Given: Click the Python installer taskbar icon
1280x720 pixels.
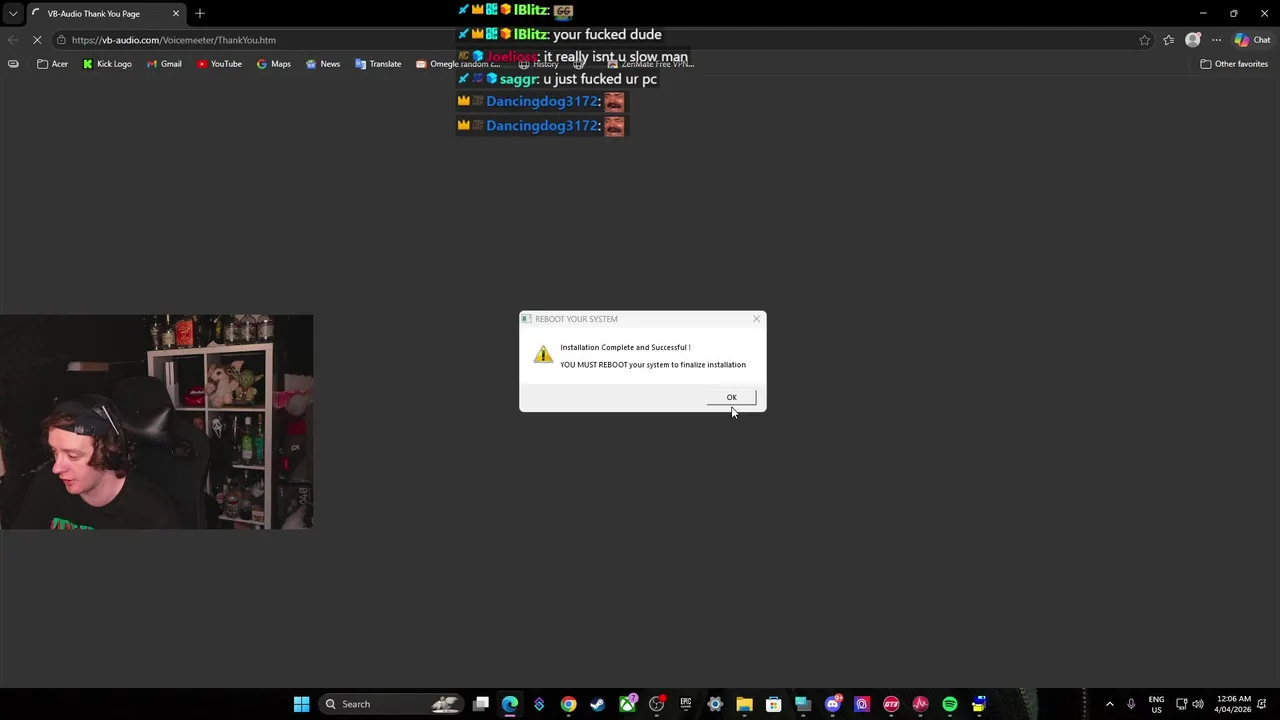Looking at the screenshot, I should 979,704.
